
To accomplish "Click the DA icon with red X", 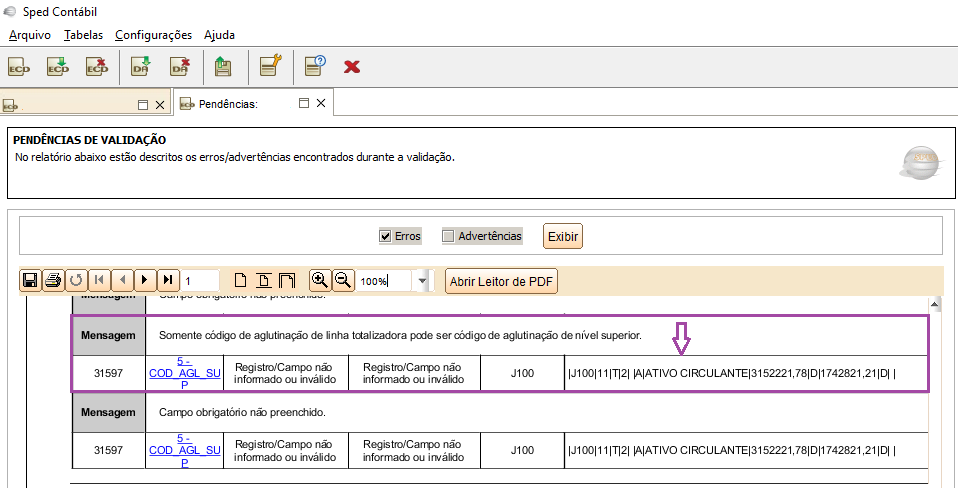I will tap(180, 67).
